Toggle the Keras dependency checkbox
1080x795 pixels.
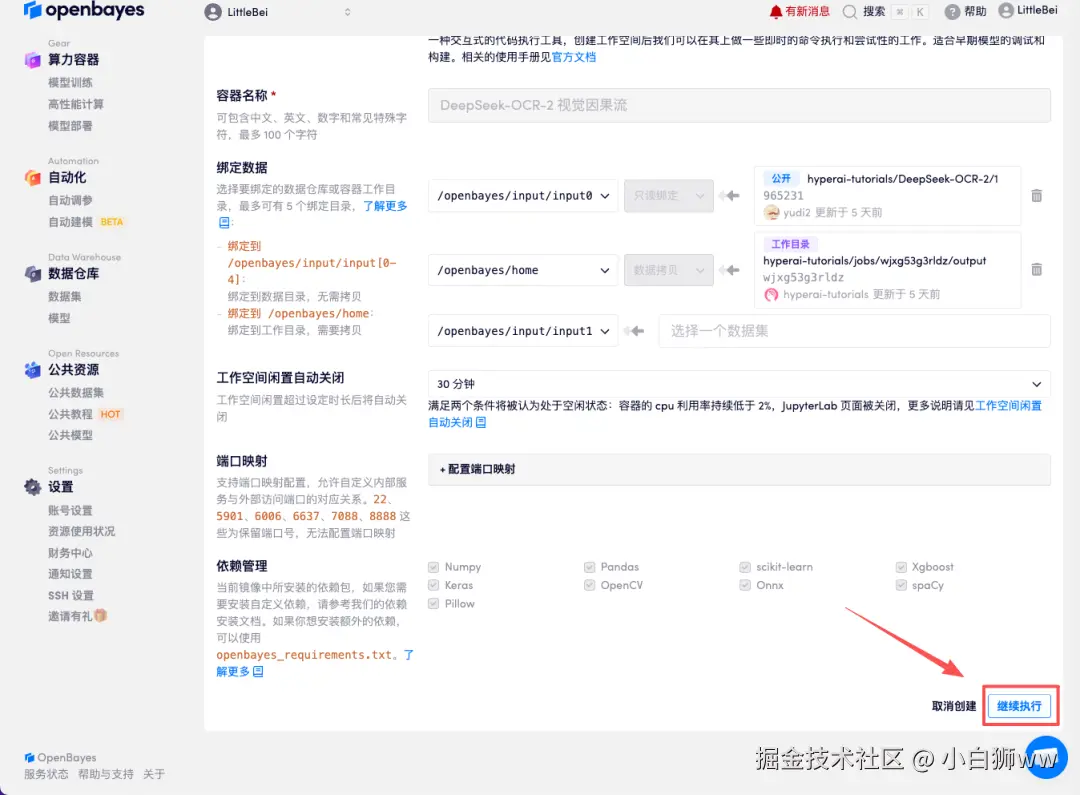pos(433,585)
